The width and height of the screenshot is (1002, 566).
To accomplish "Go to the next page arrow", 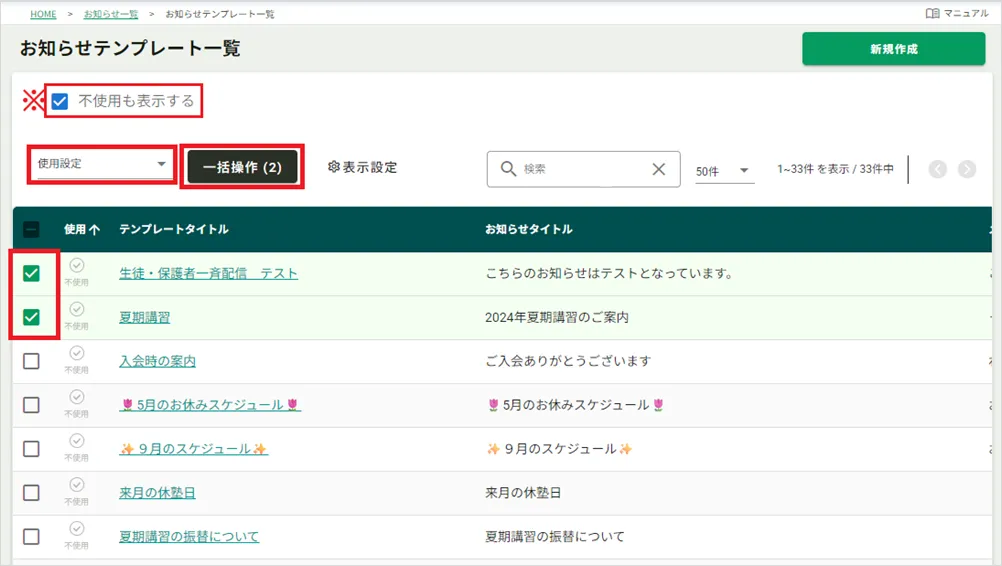I will [967, 169].
